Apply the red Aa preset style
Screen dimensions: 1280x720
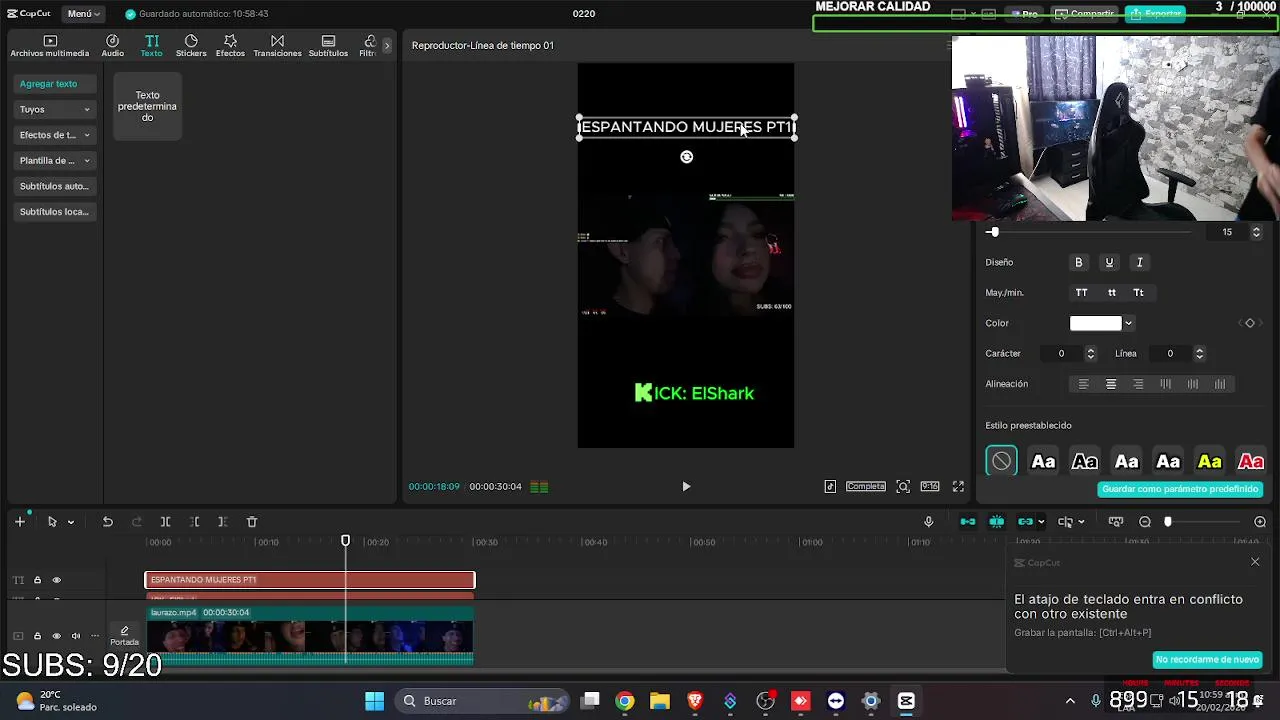pos(1251,461)
